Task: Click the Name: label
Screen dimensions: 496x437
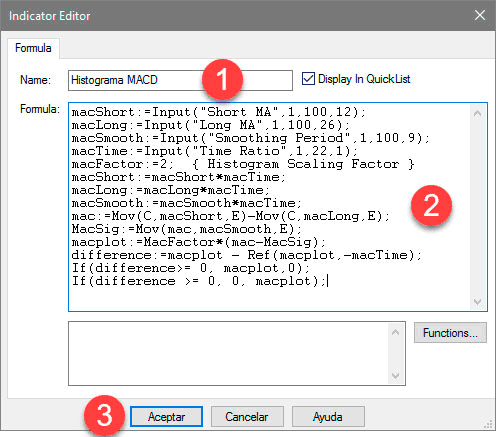Action: click(x=35, y=80)
